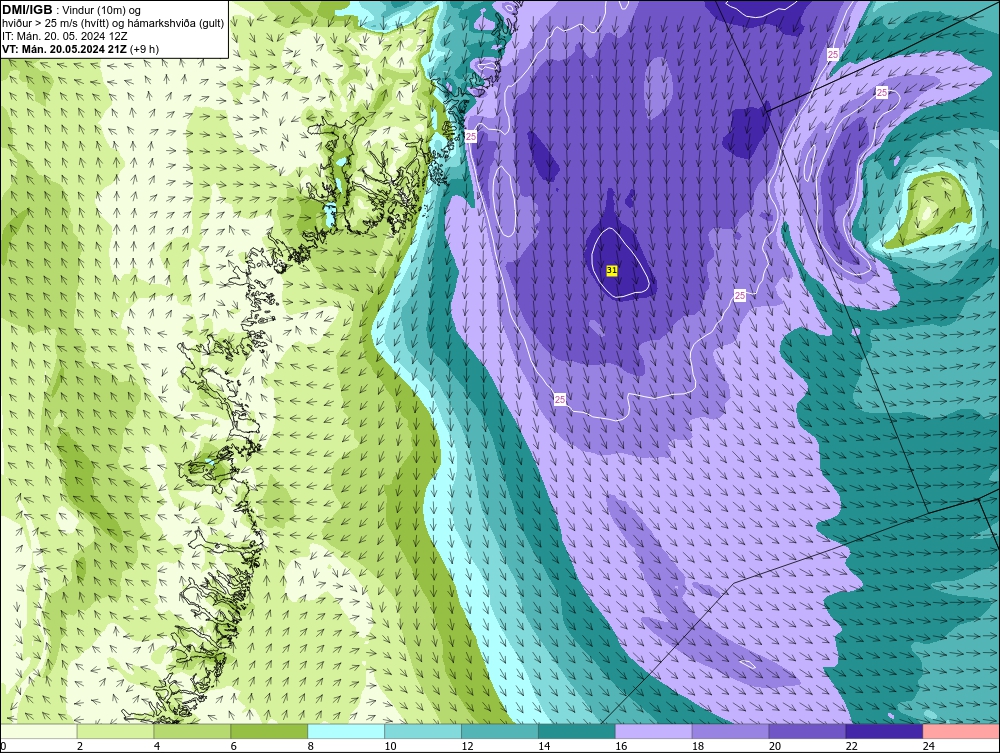The width and height of the screenshot is (1000, 753).
Task: Click the 25 contour label directly below the 31 marker
Action: tap(560, 399)
